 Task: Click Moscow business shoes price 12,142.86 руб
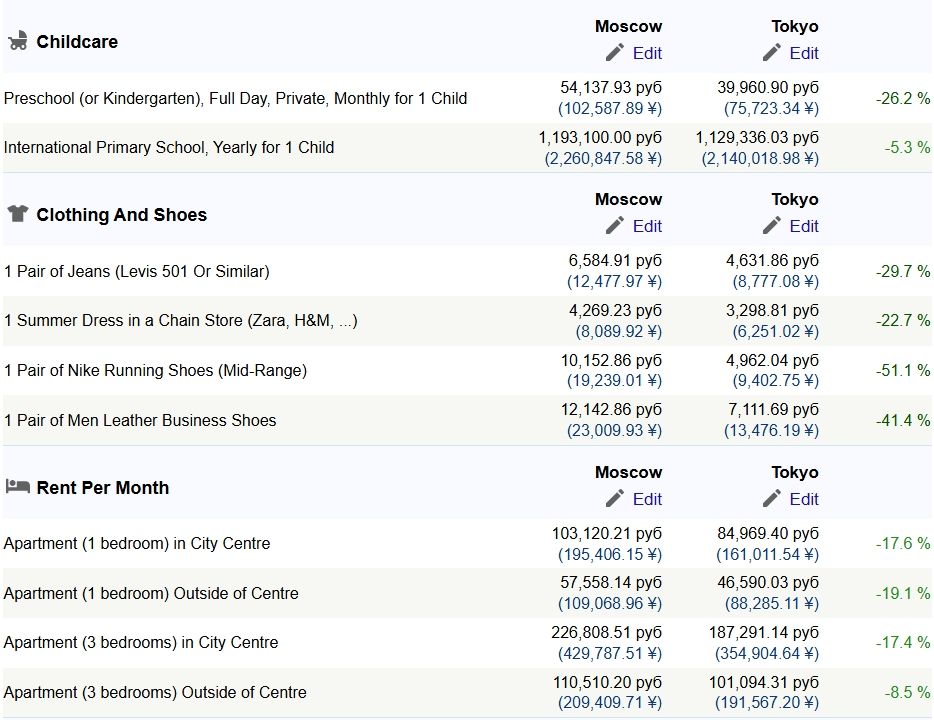click(x=612, y=410)
